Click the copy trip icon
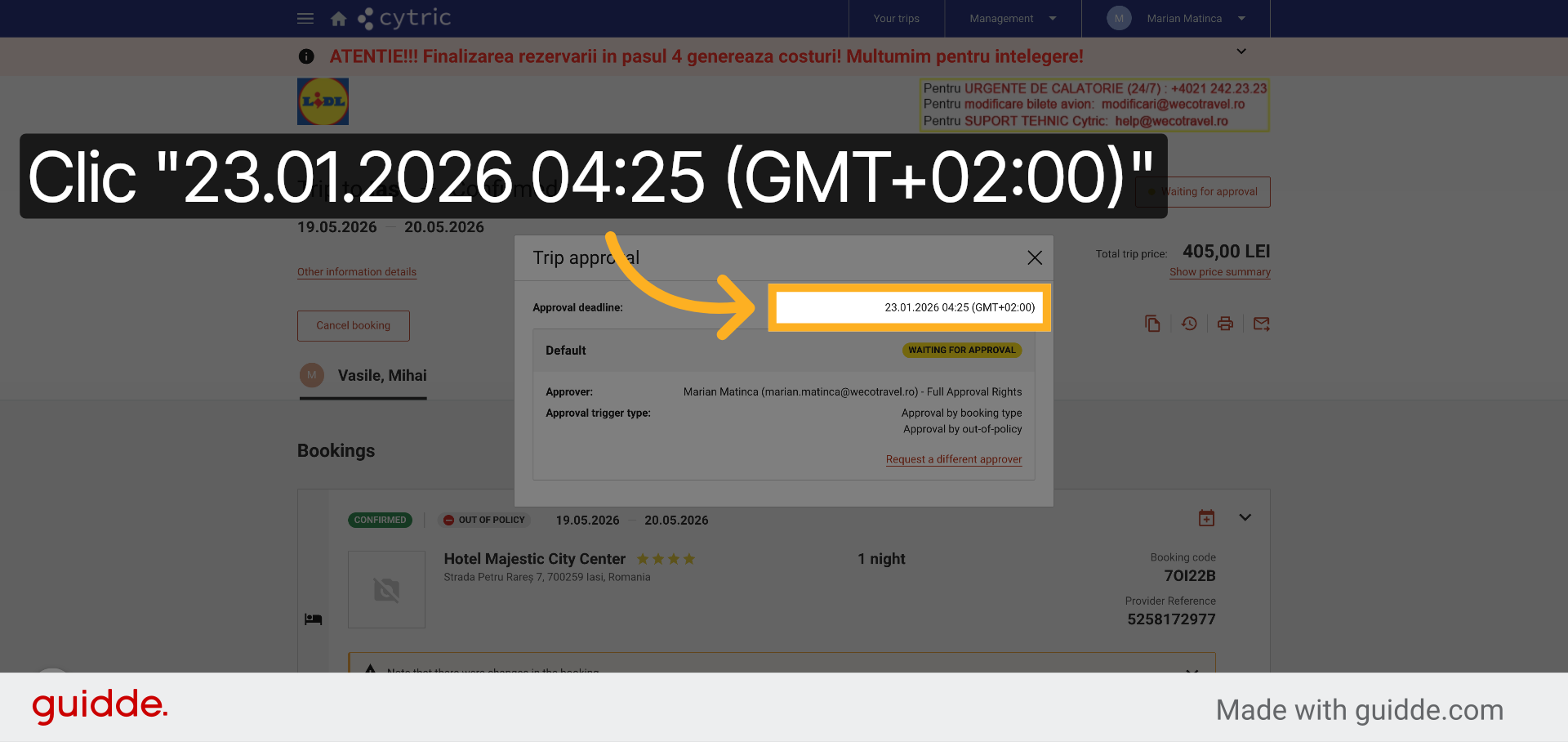Image resolution: width=1568 pixels, height=742 pixels. point(1152,324)
